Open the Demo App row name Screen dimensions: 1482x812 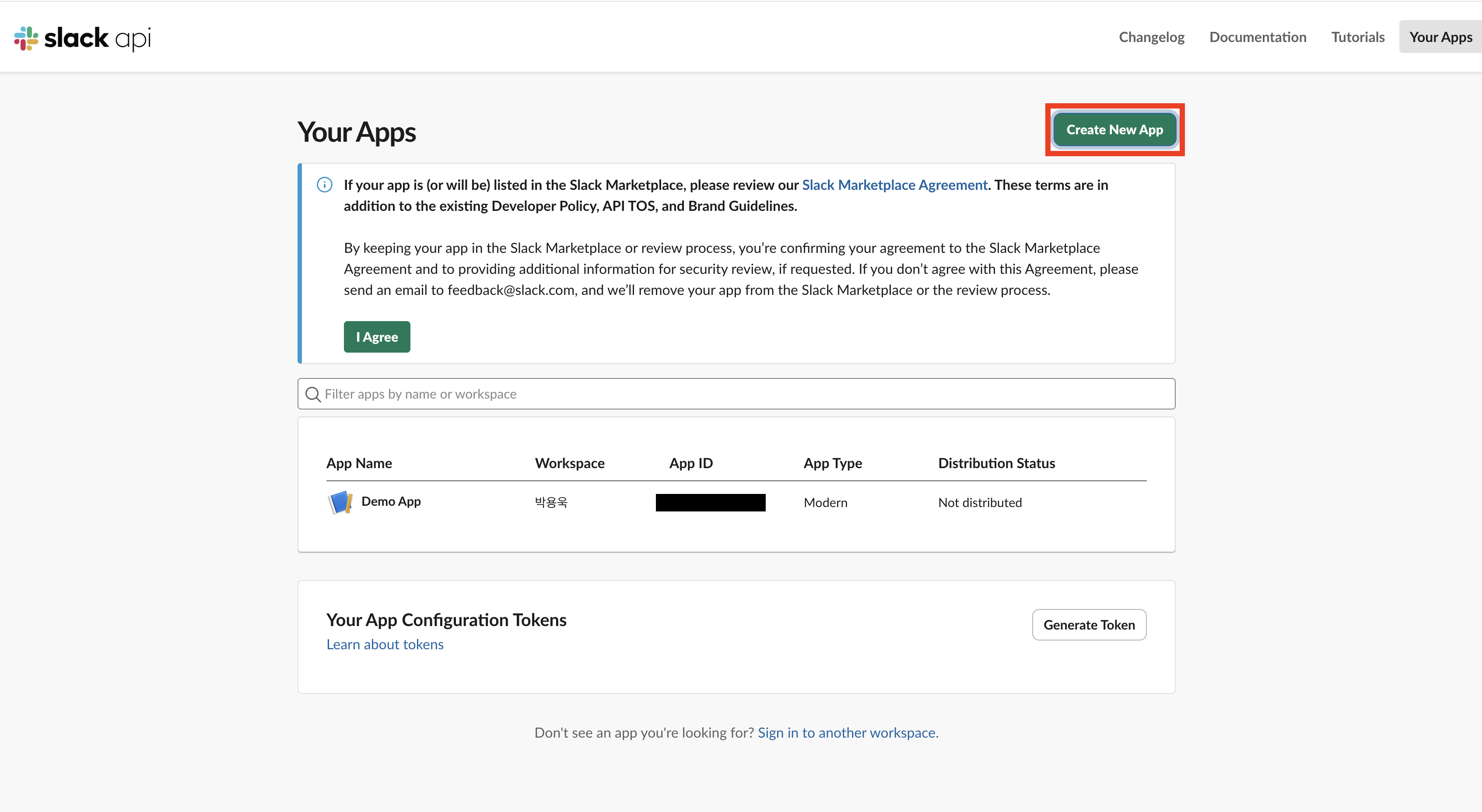point(391,501)
